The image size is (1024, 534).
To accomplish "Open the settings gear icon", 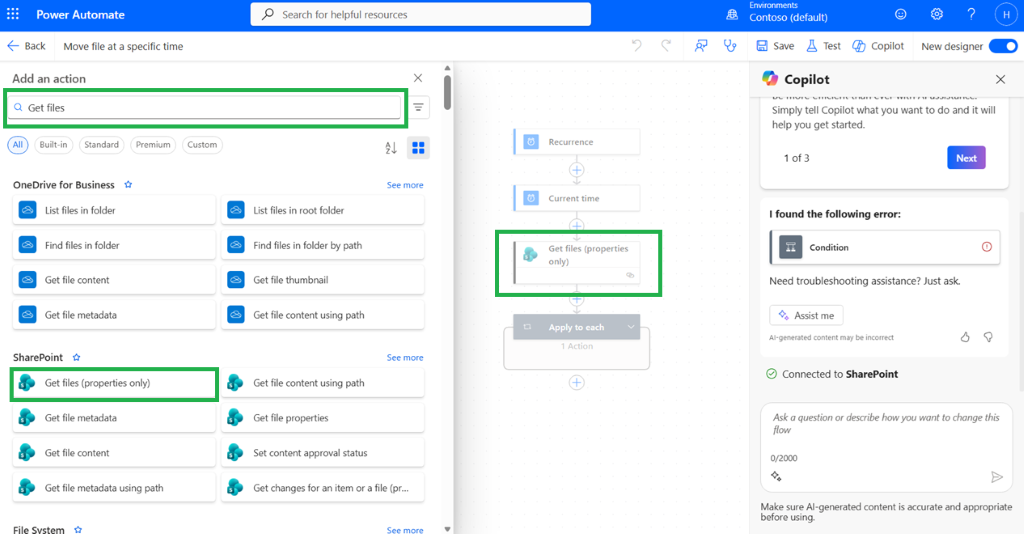I will coord(936,14).
